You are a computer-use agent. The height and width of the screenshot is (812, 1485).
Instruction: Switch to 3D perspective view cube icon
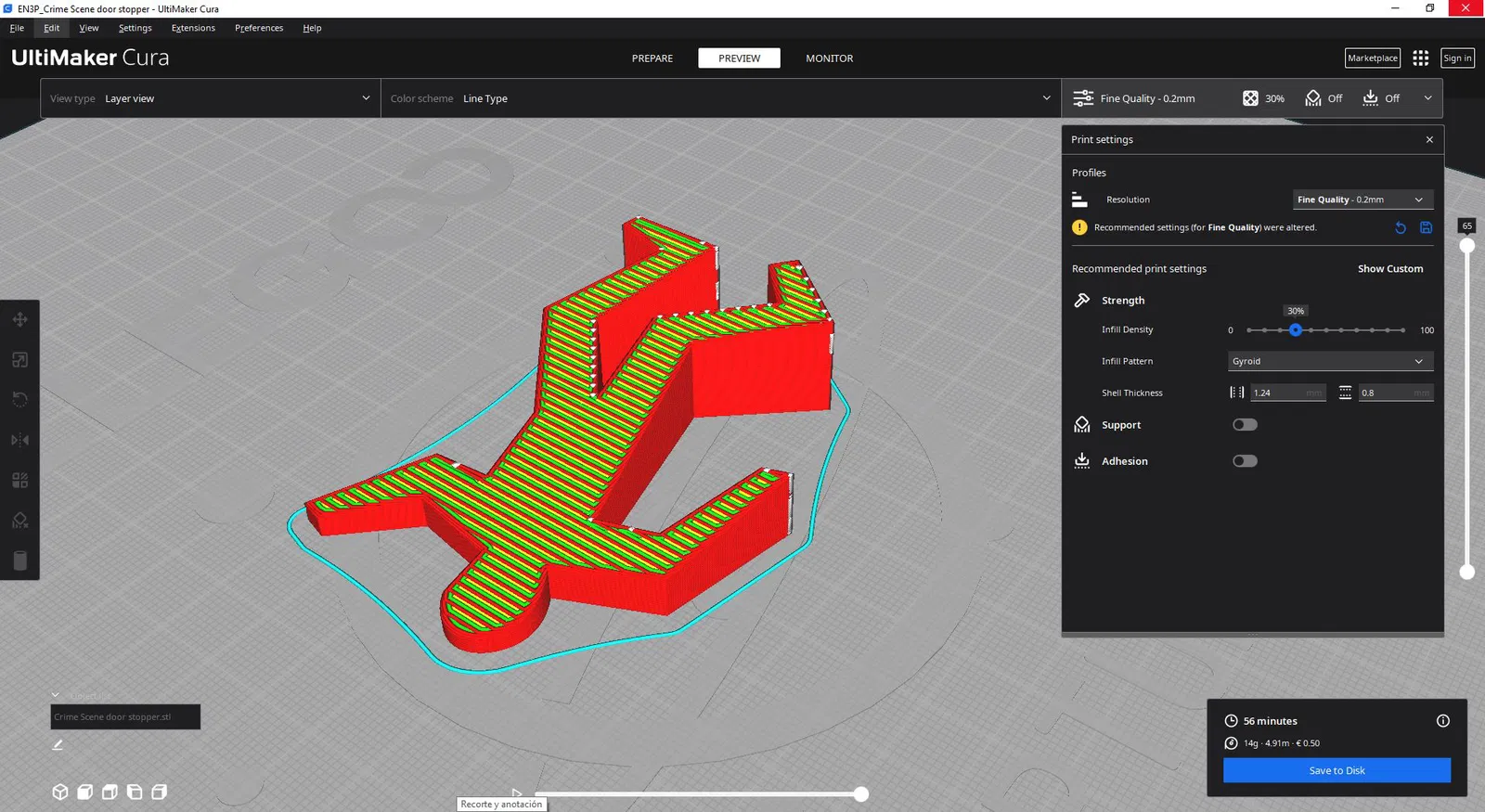click(60, 792)
